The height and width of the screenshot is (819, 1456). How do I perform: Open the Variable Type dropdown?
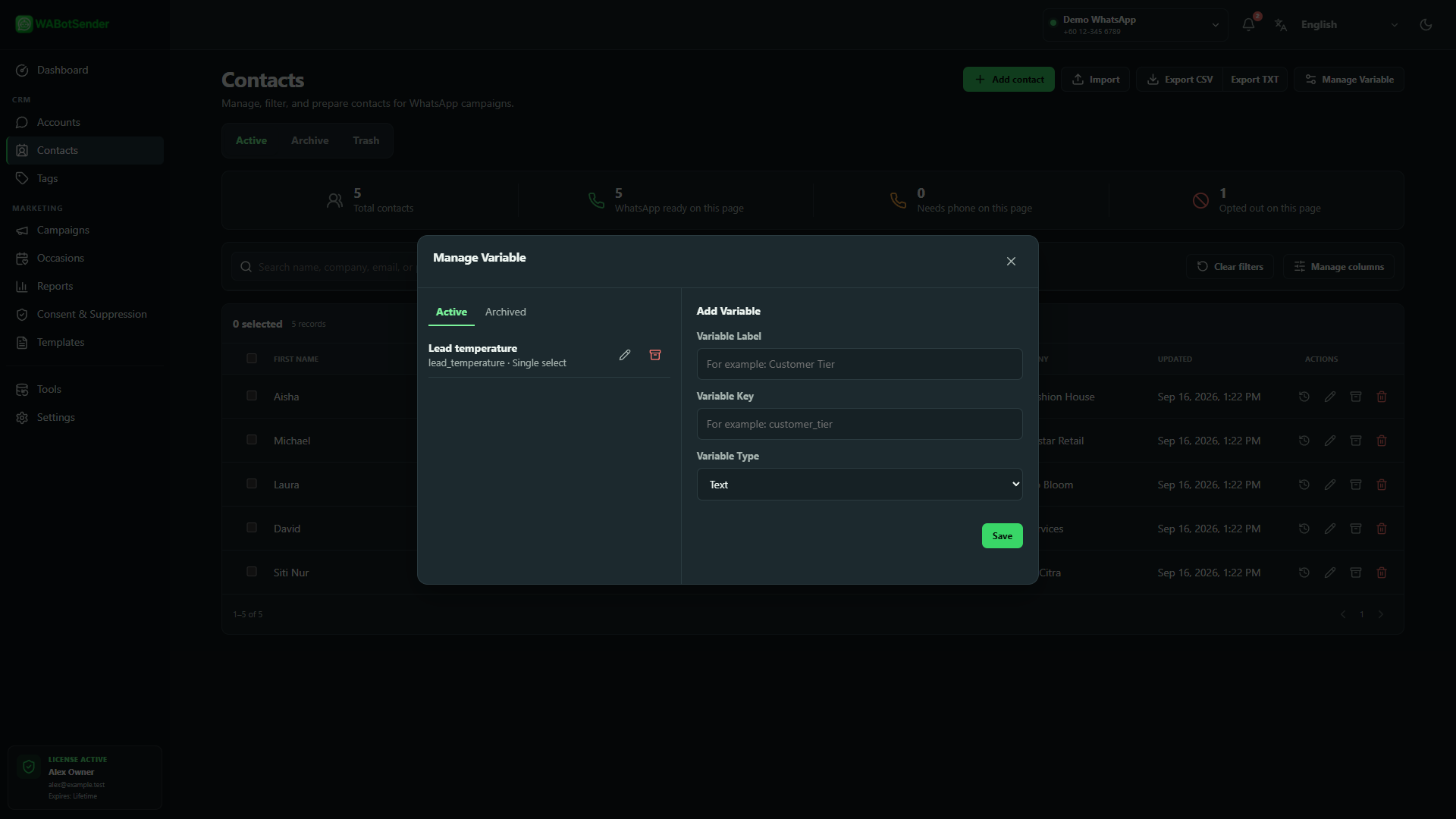pos(859,485)
